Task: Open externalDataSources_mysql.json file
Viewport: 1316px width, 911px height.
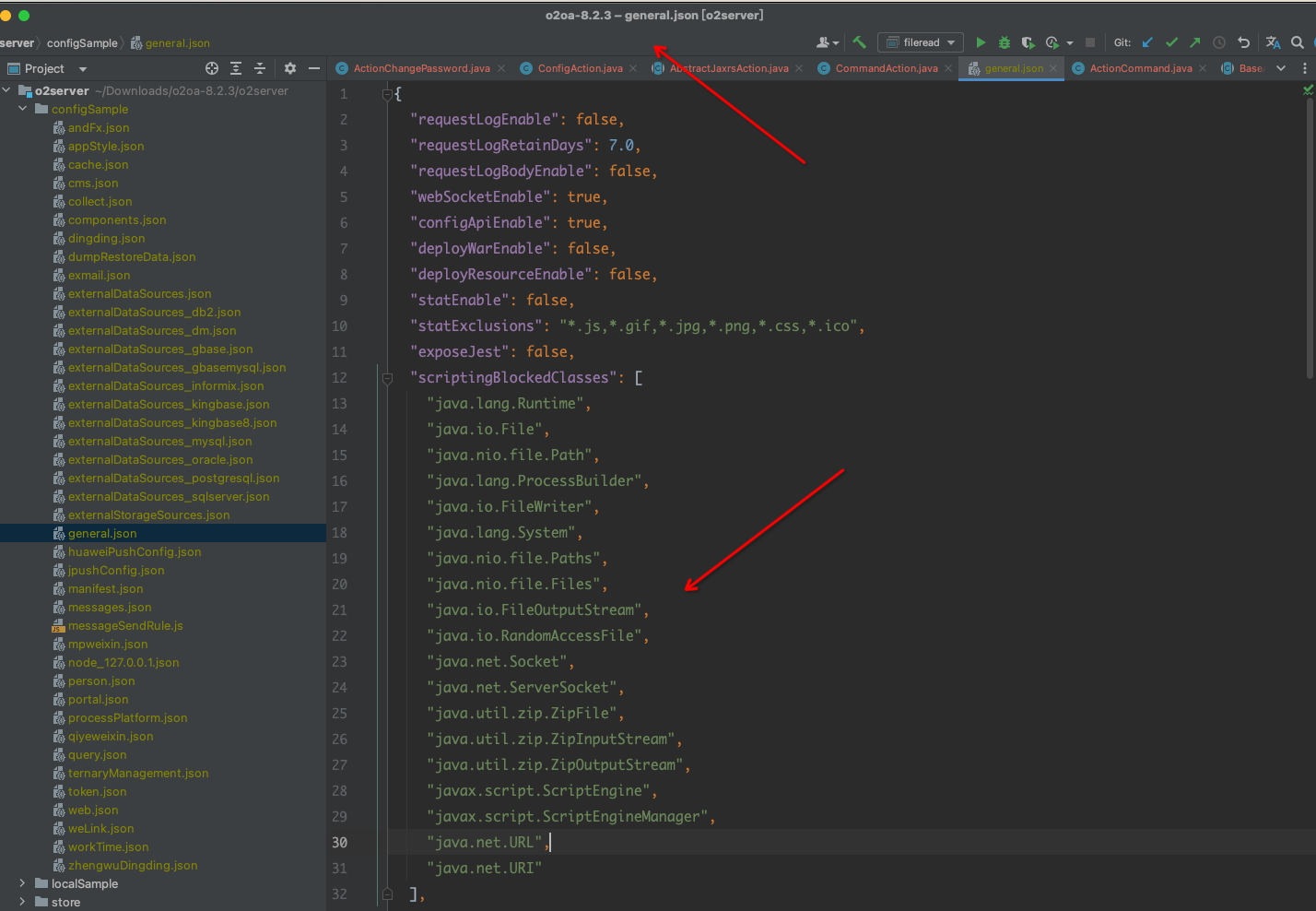Action: coord(159,441)
